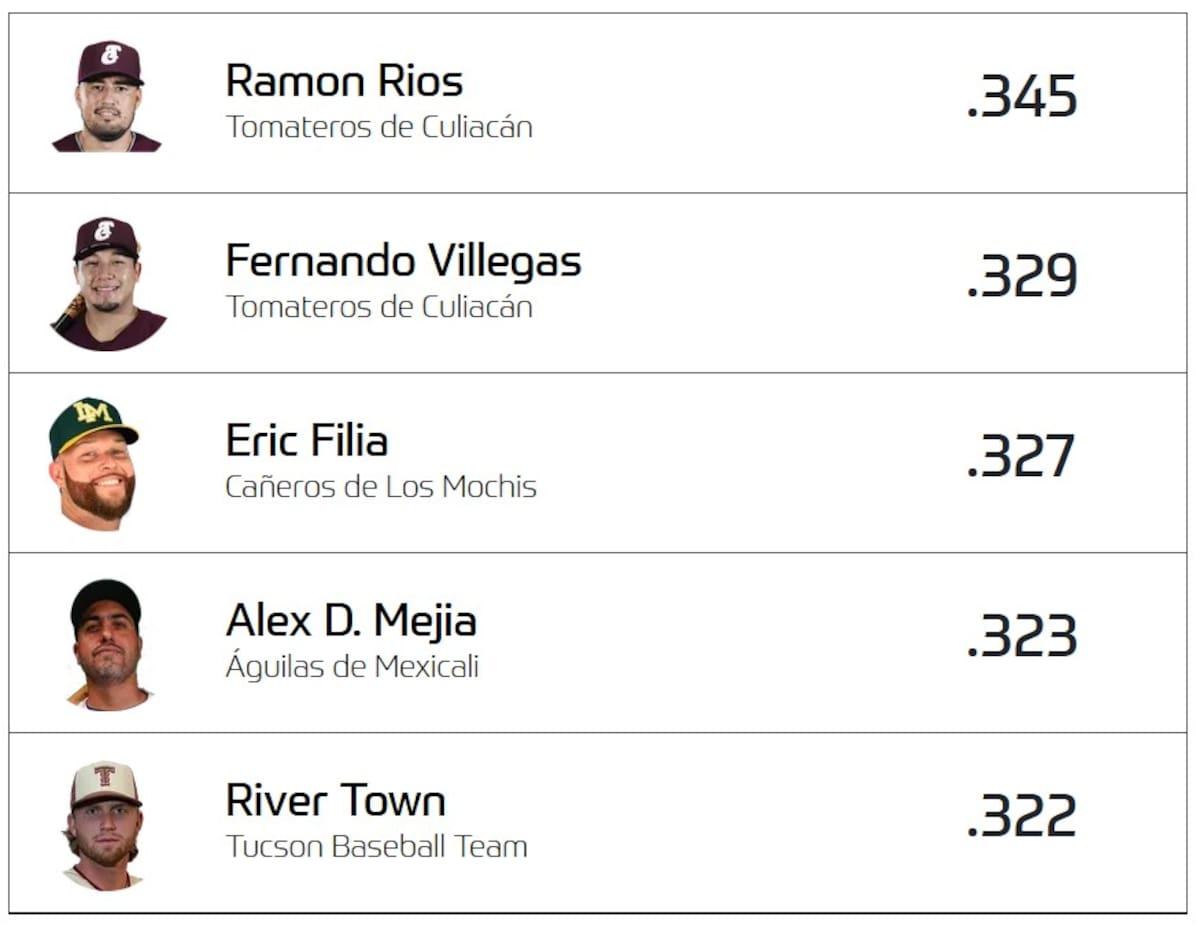The image size is (1200, 927).
Task: Open the Ramon Rios player name
Action: 344,81
